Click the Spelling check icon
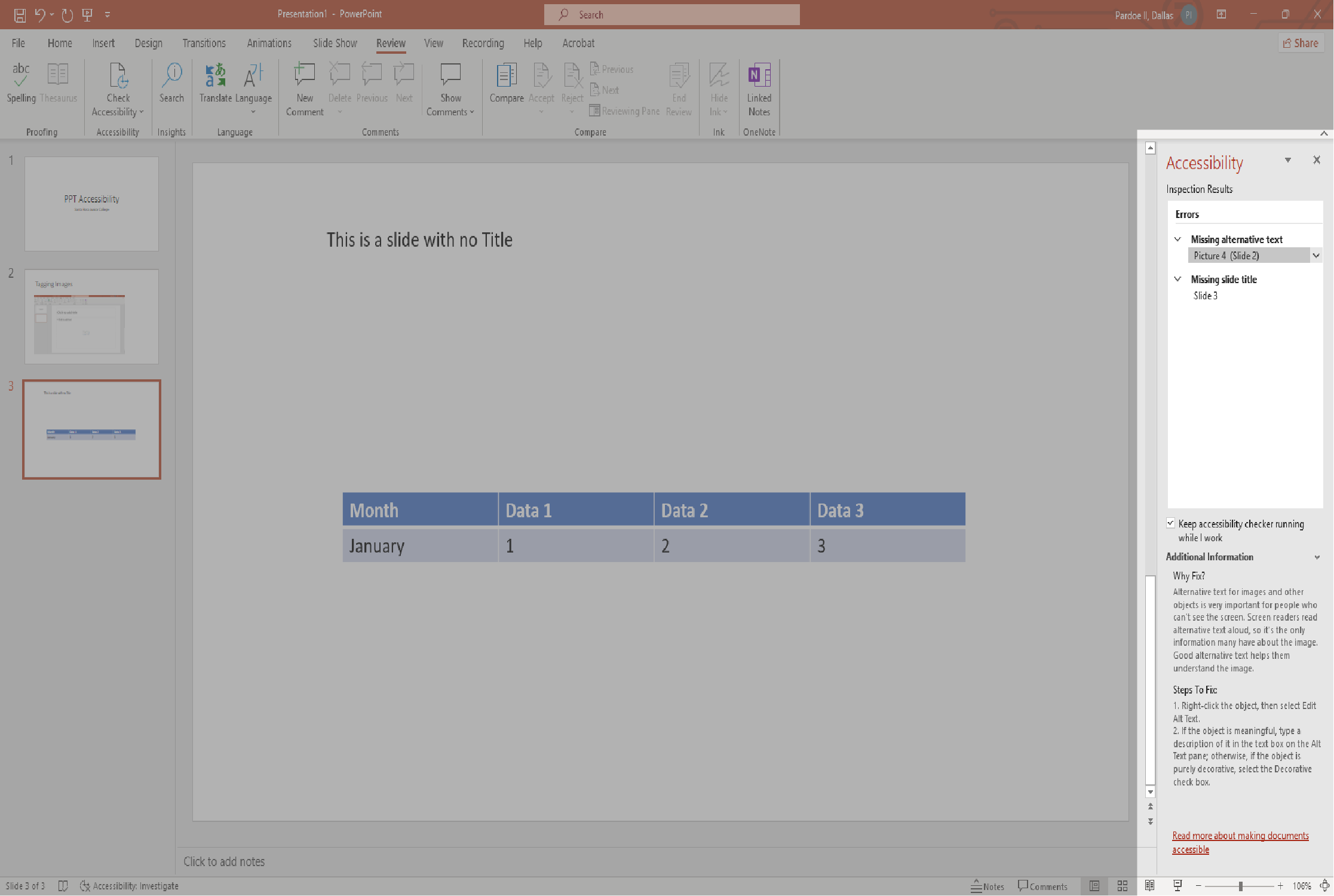 coord(21,82)
